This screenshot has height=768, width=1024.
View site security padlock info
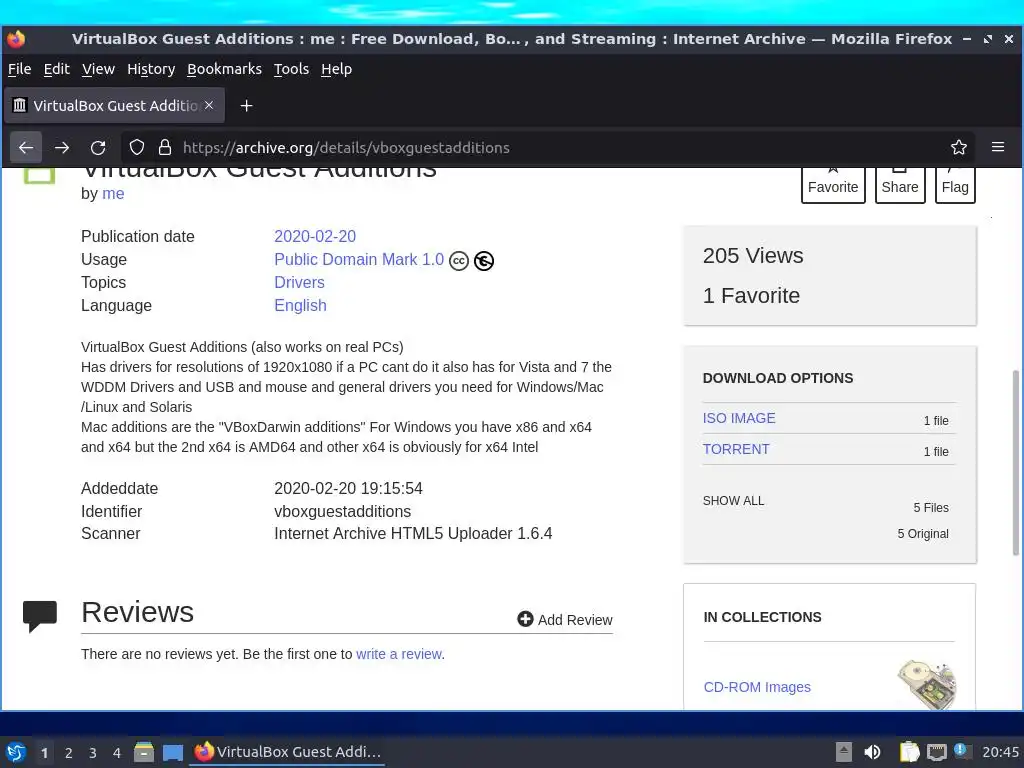165,148
